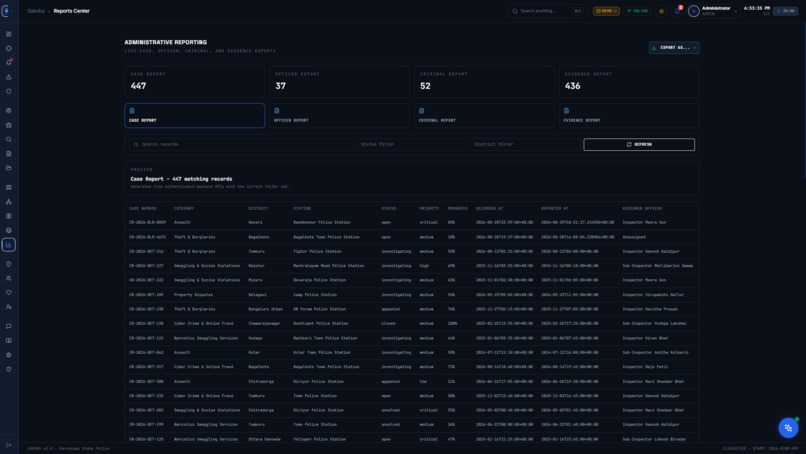The height and width of the screenshot is (454, 806).
Task: Open the settings gear sidebar icon
Action: [x=9, y=355]
